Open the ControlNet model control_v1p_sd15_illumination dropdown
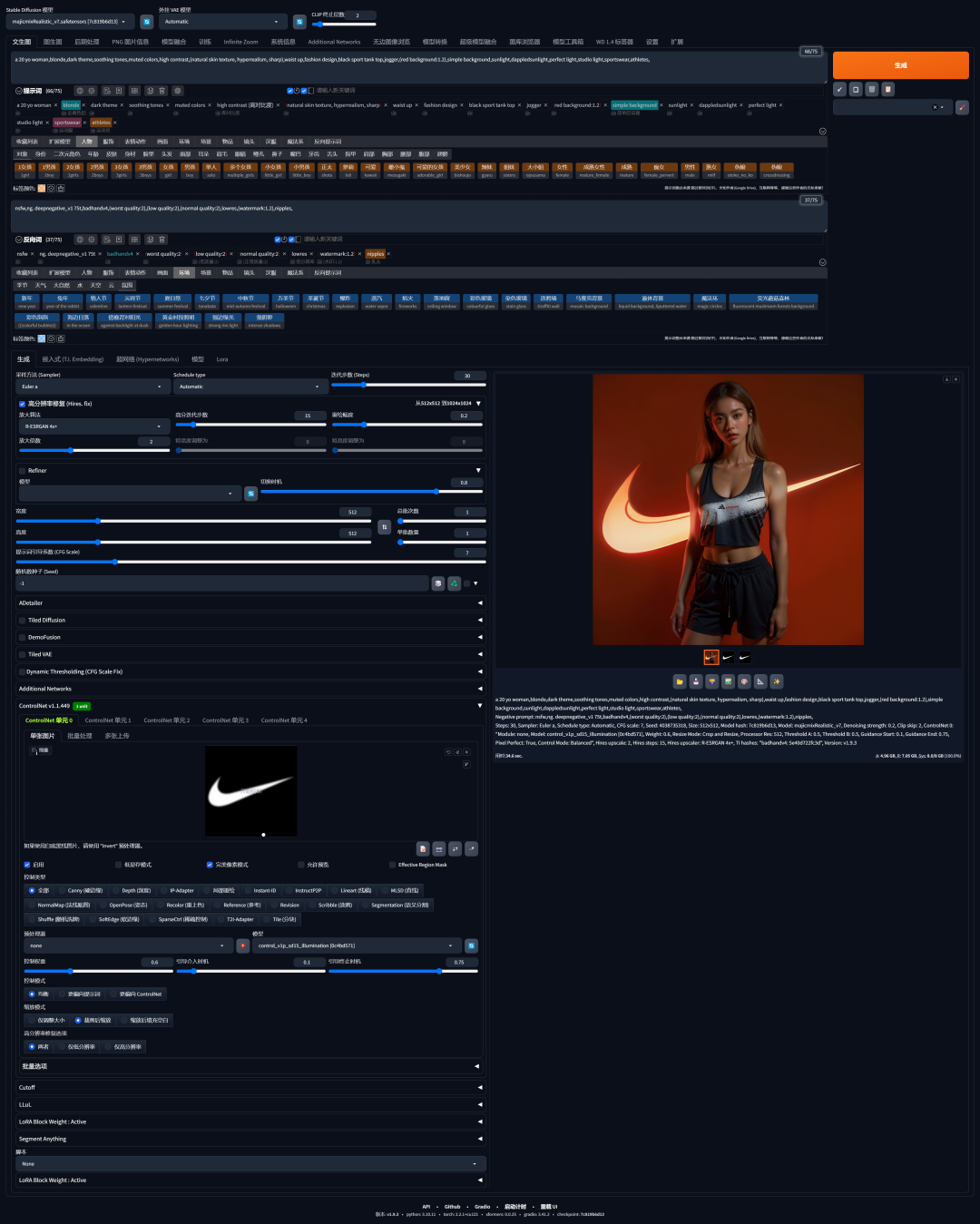Viewport: 980px width, 1224px height. pos(357,945)
